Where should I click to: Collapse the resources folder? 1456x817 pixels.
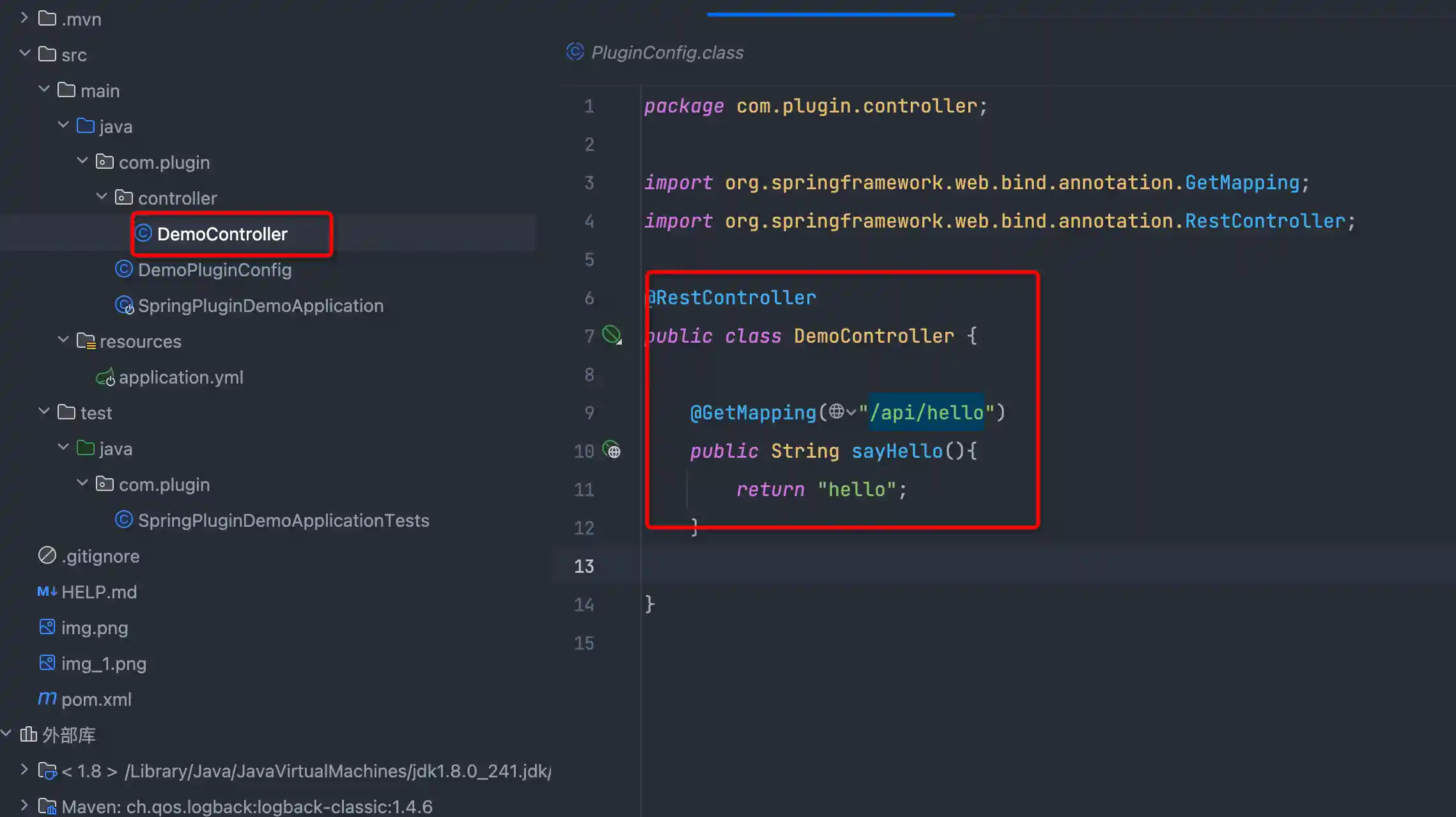[x=63, y=340]
